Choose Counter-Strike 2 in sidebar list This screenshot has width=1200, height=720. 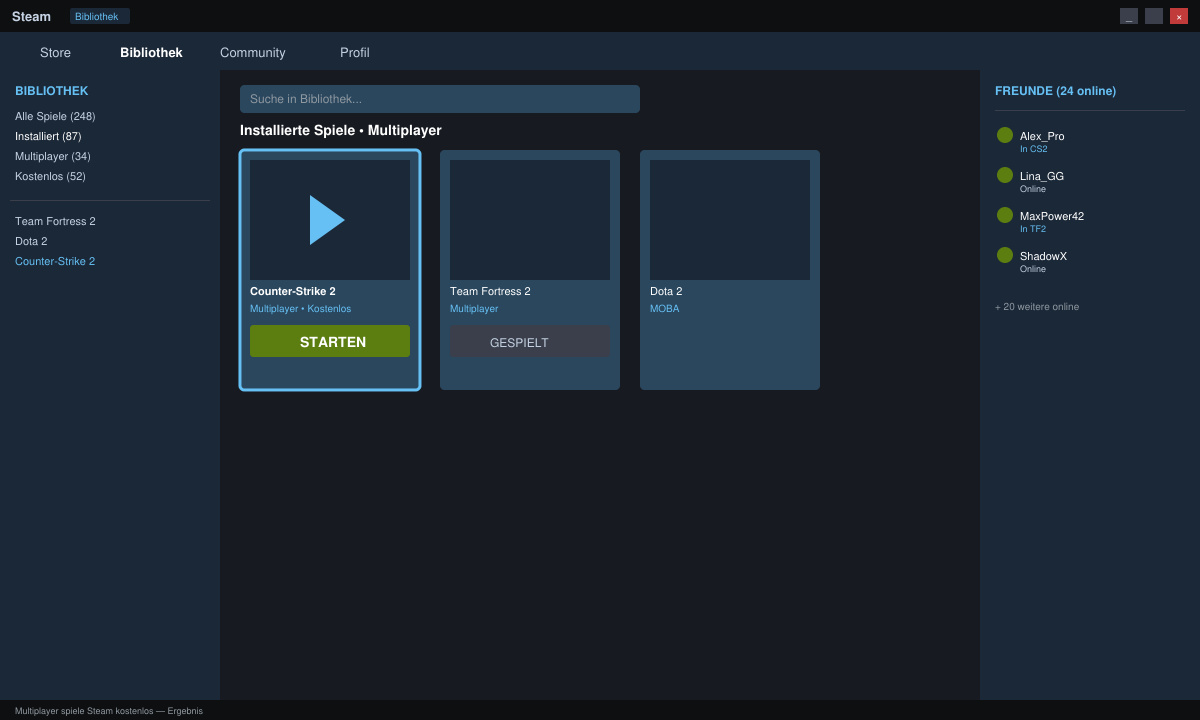pos(55,261)
